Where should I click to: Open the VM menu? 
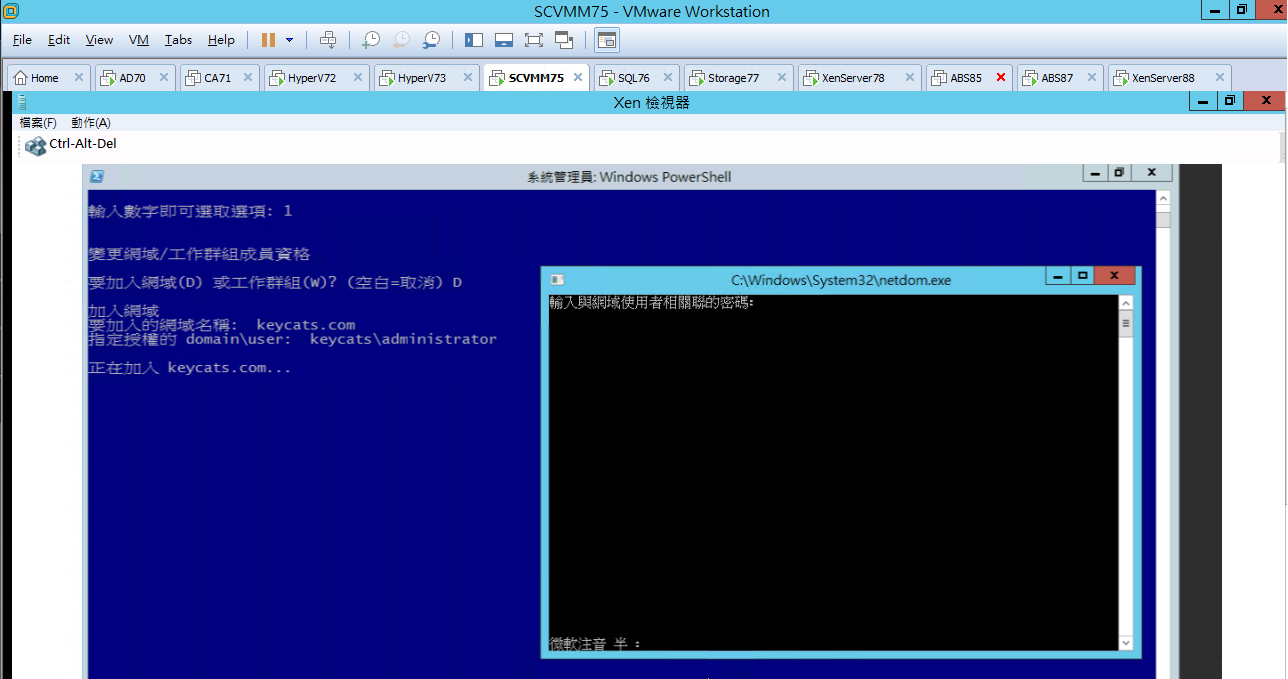click(139, 40)
